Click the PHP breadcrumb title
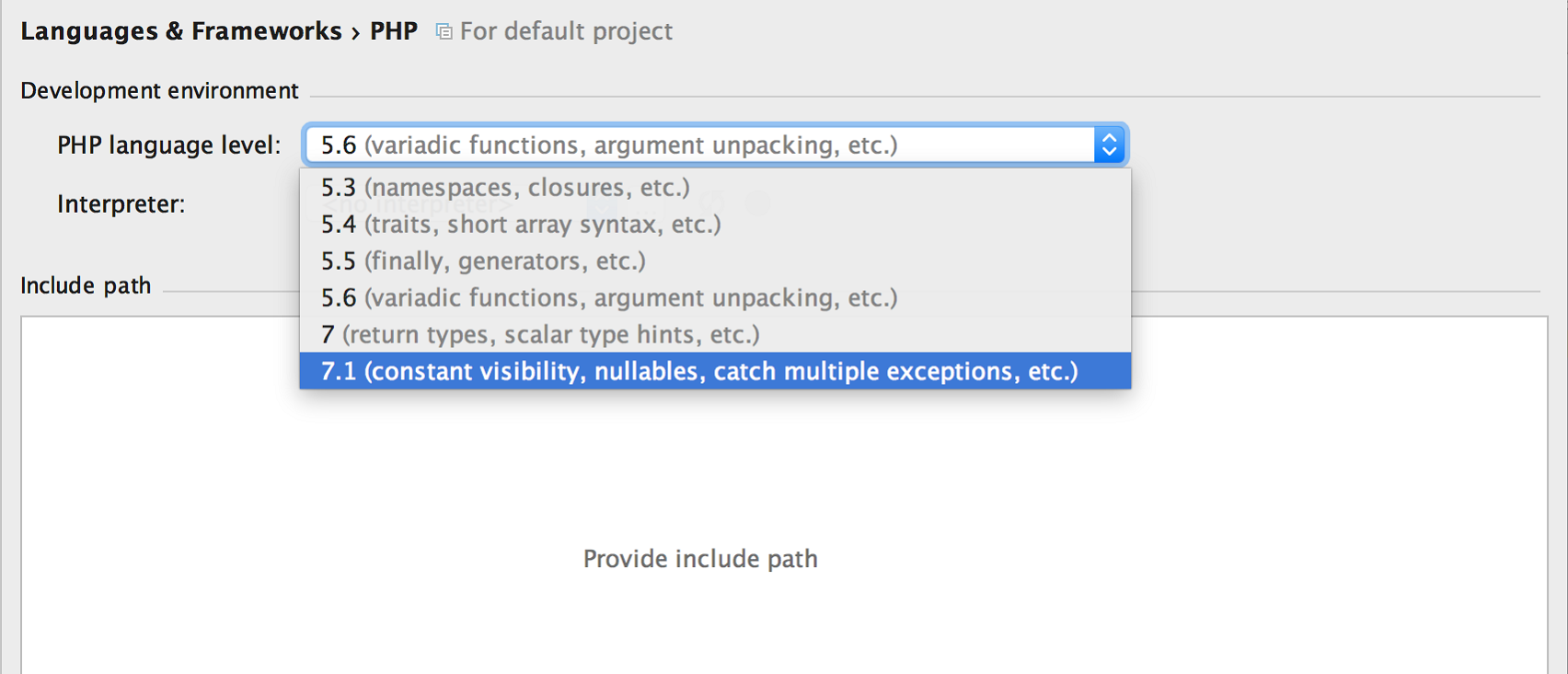The height and width of the screenshot is (674, 1568). pyautogui.click(x=394, y=31)
